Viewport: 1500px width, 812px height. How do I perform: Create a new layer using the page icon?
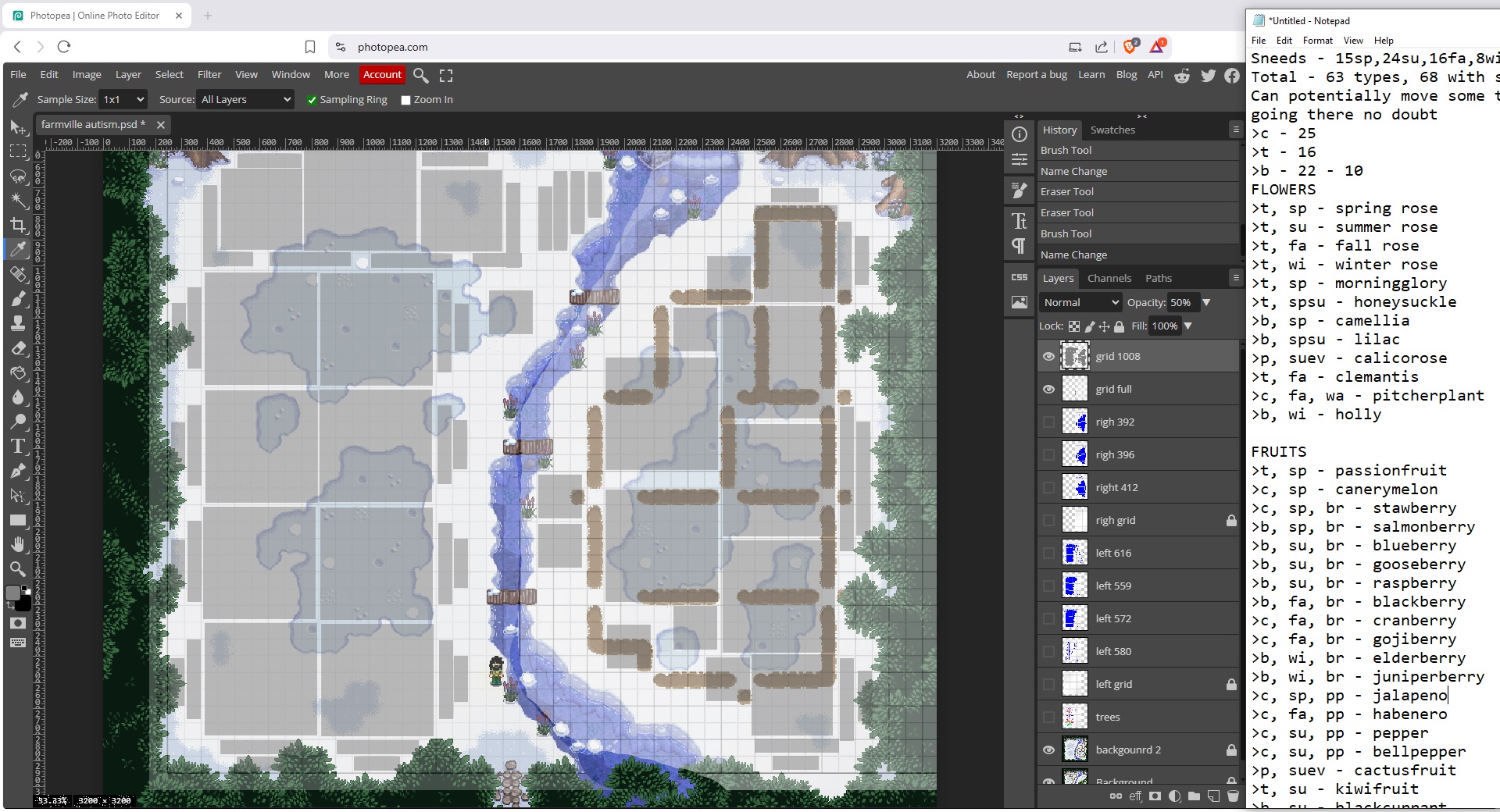coord(1213,796)
